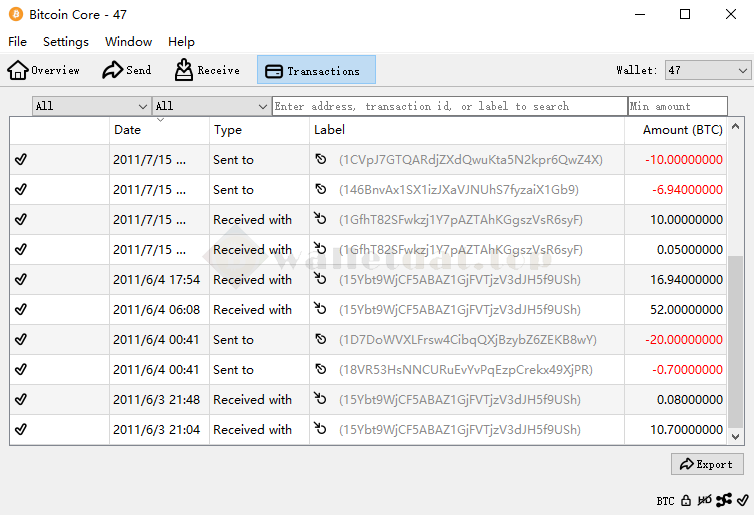754x515 pixels.
Task: Click the HD disabled status icon
Action: pyautogui.click(x=704, y=500)
